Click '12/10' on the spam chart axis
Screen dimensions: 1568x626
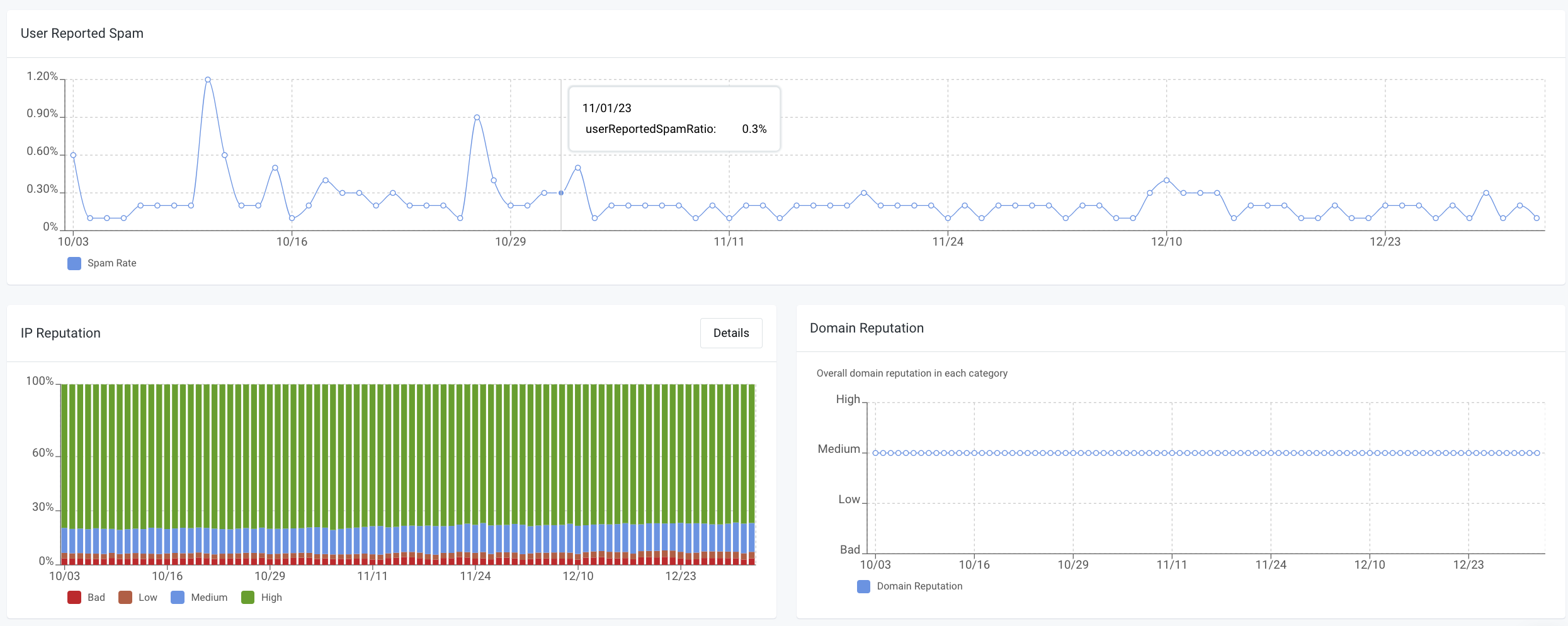coord(1166,242)
